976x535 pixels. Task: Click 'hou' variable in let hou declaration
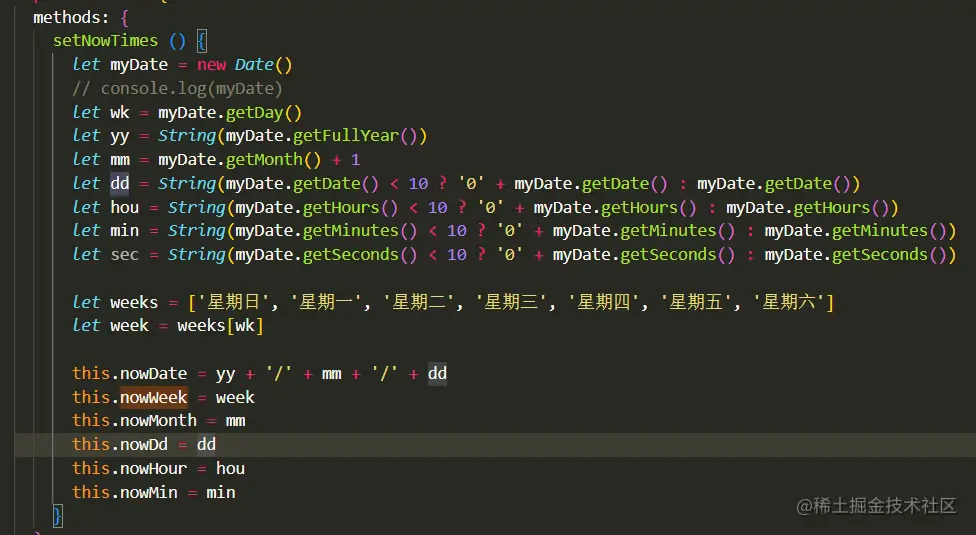click(124, 207)
